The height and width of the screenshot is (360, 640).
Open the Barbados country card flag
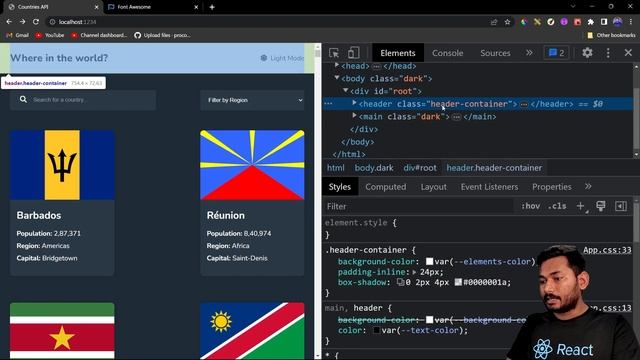pos(62,165)
